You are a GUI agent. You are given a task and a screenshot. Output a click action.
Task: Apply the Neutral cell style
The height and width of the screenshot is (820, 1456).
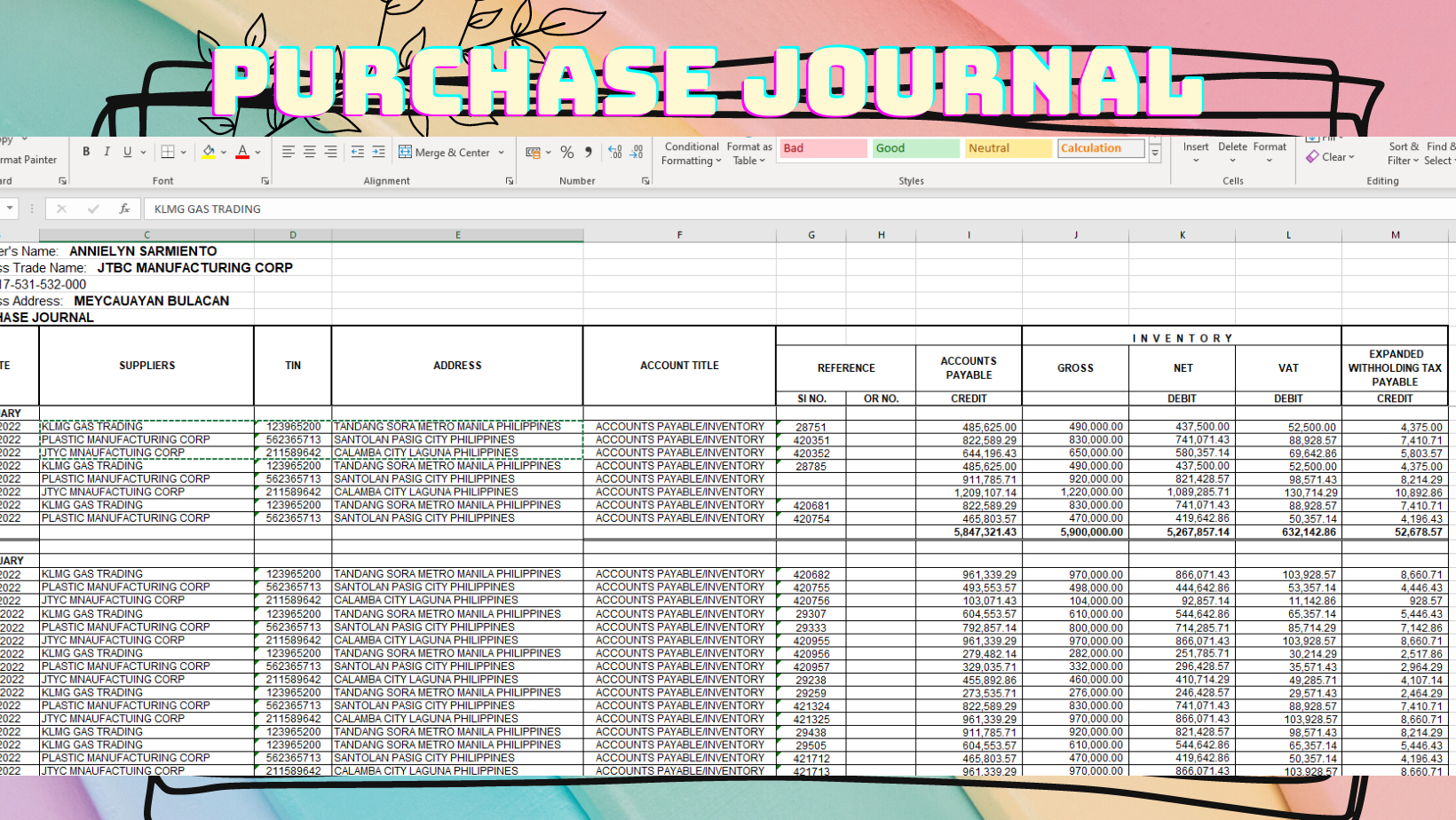[1009, 148]
